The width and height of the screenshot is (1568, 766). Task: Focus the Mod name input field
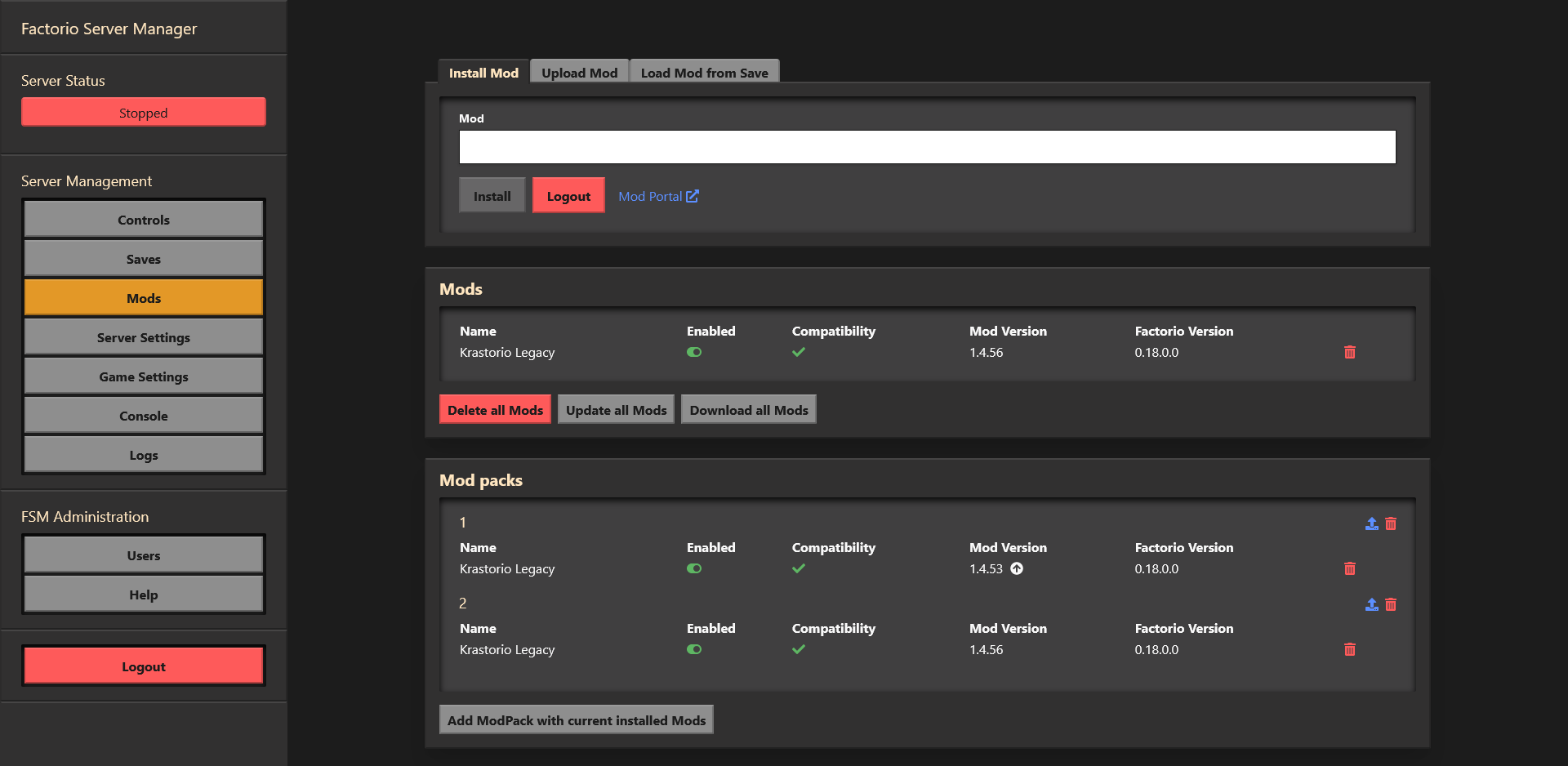point(927,147)
